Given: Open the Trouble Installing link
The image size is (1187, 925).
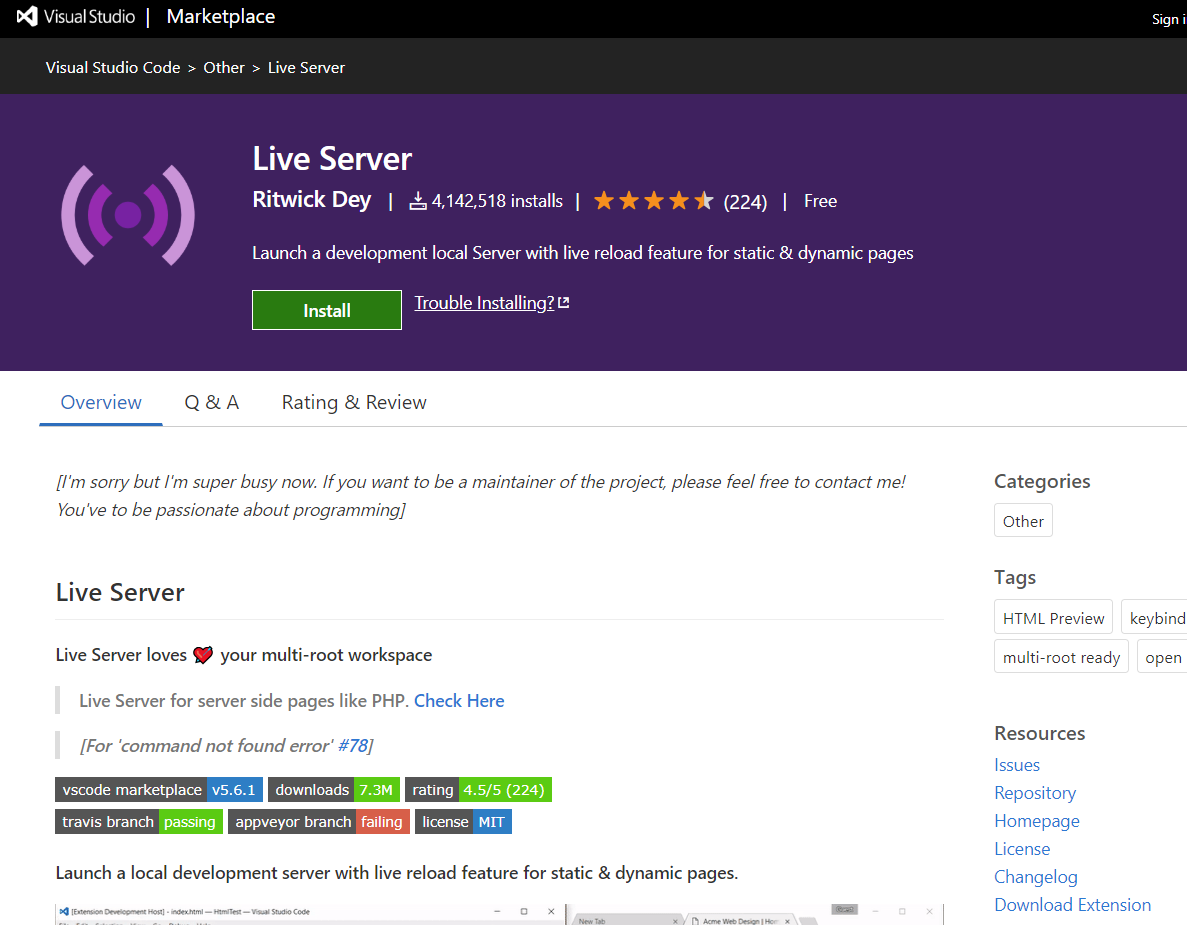Looking at the screenshot, I should 484,303.
